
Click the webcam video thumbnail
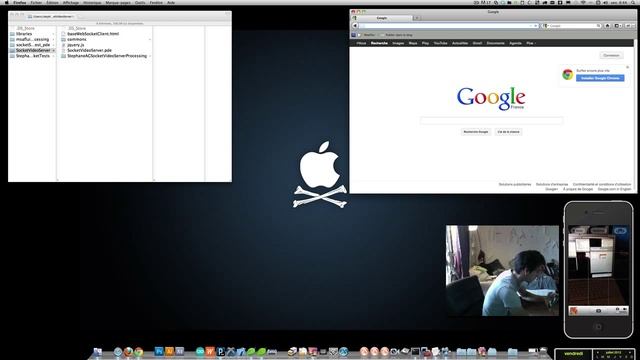click(502, 271)
